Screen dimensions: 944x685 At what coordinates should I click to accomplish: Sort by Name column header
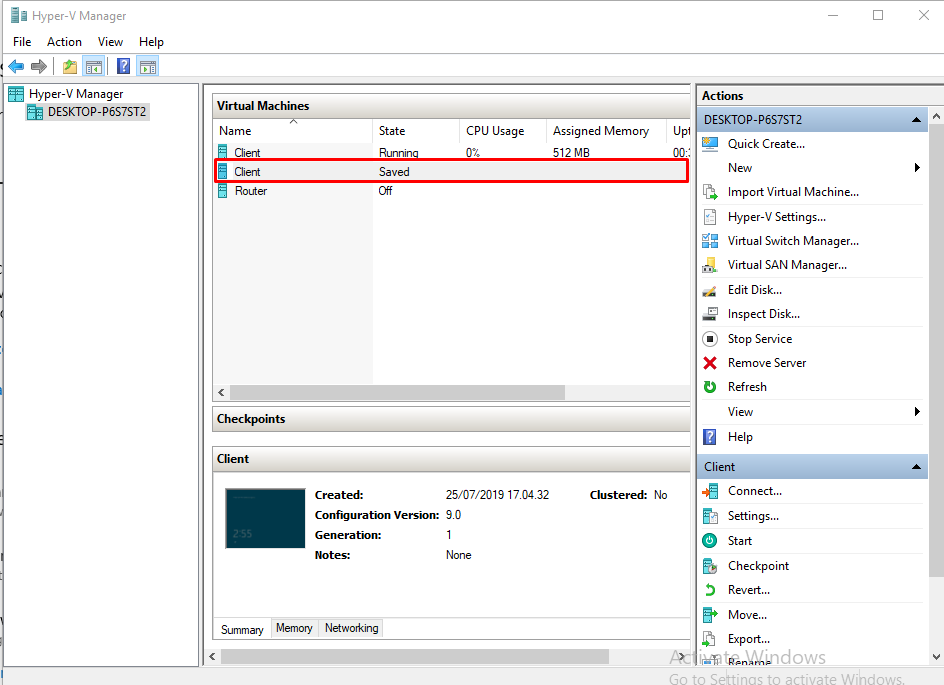coord(293,131)
